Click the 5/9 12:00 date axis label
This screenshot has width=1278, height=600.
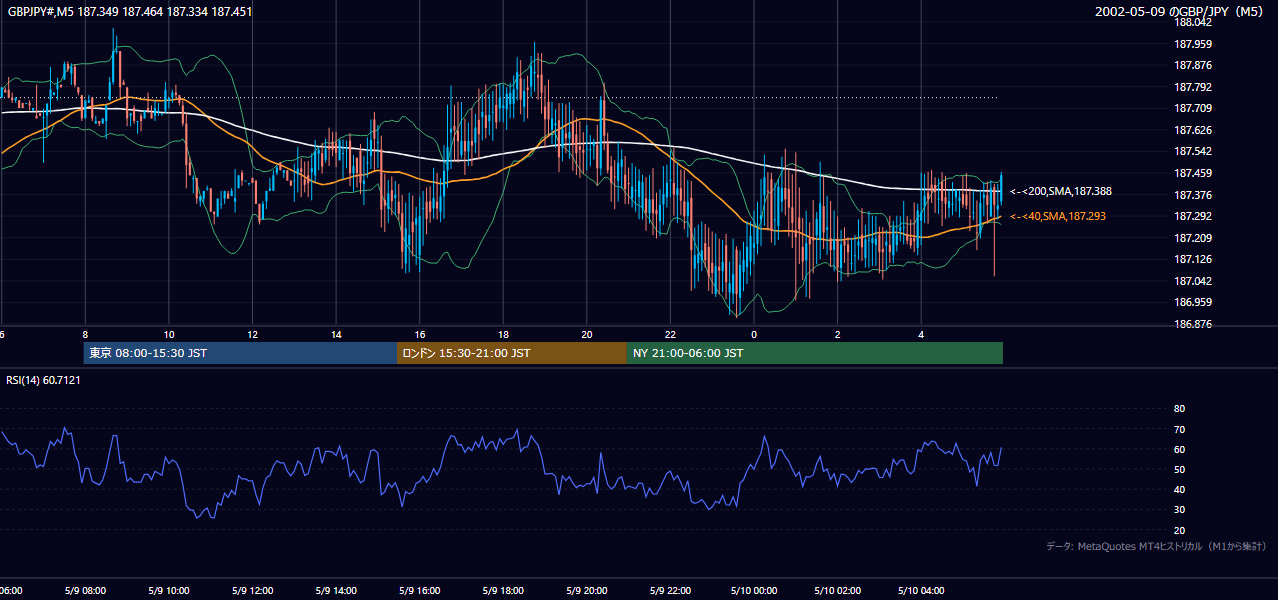pyautogui.click(x=253, y=591)
